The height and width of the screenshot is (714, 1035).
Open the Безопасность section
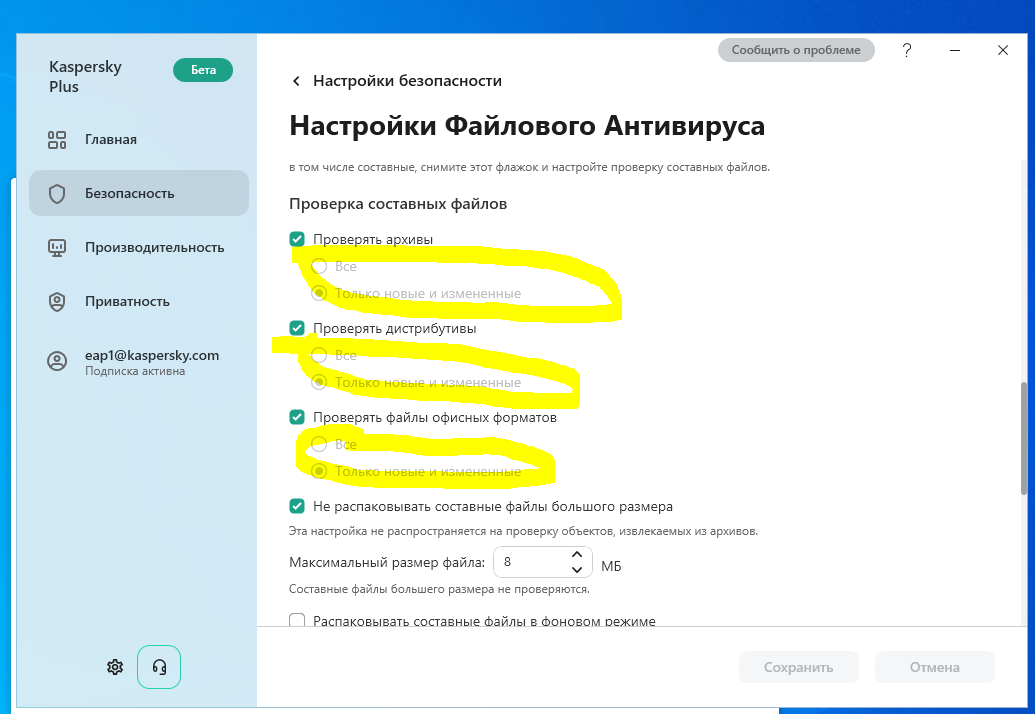point(139,193)
